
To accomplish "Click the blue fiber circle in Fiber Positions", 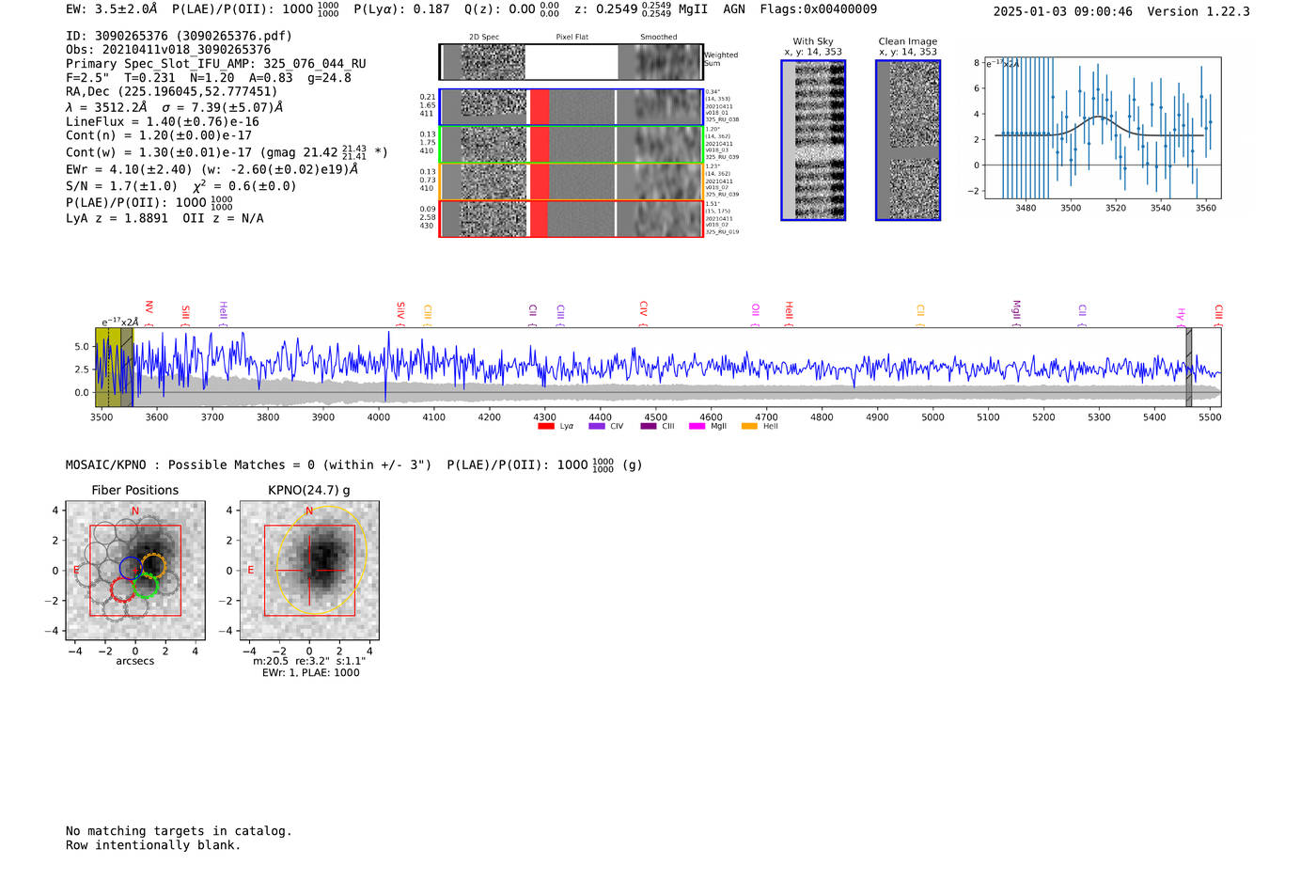I will point(131,568).
